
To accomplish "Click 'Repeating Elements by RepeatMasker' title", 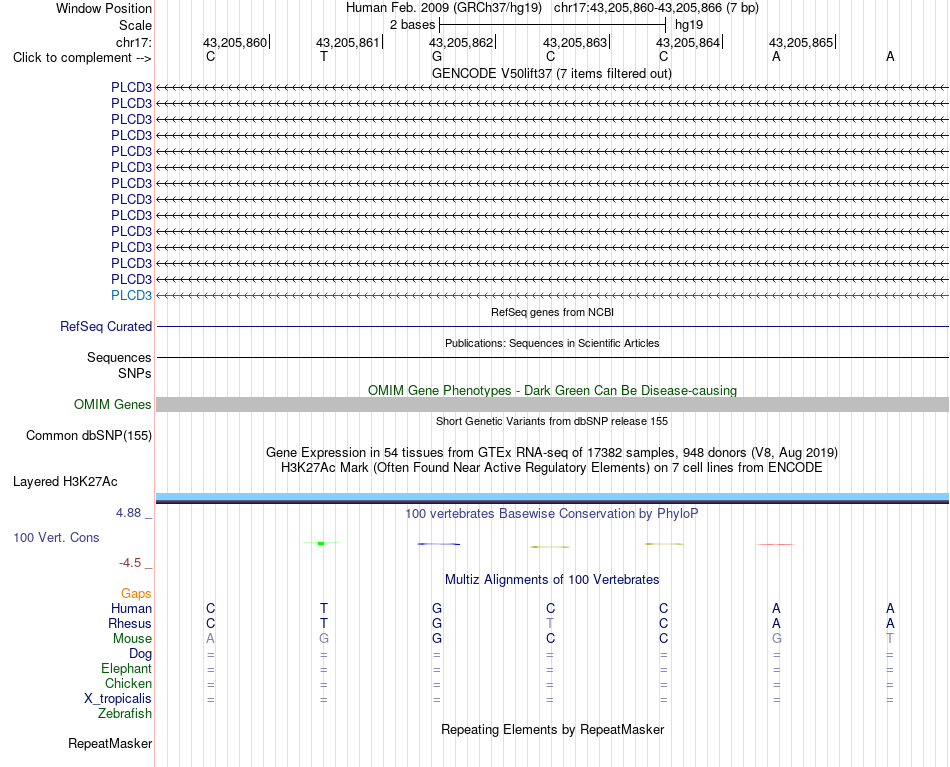I will 552,729.
